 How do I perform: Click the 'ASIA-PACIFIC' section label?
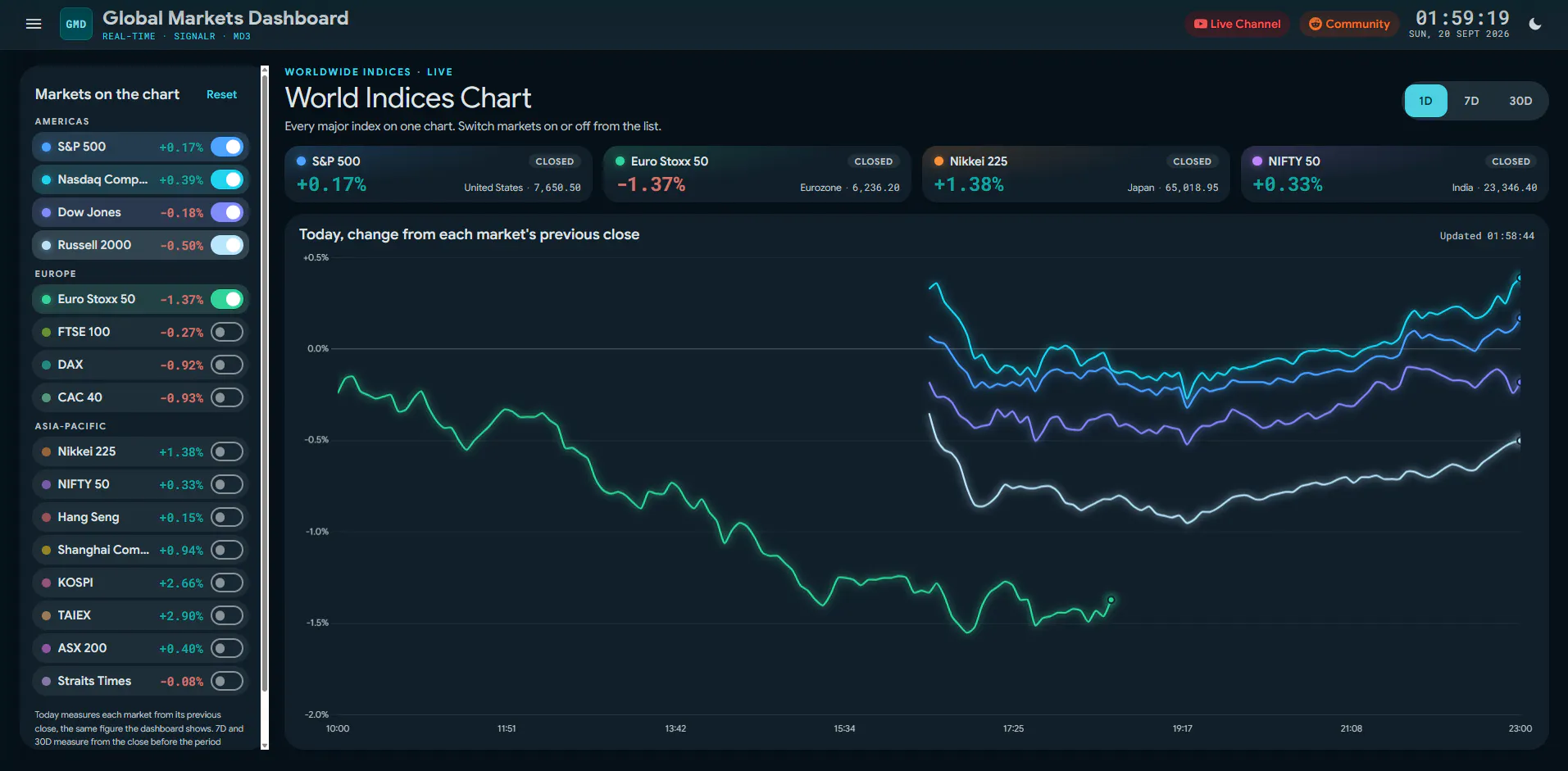70,426
